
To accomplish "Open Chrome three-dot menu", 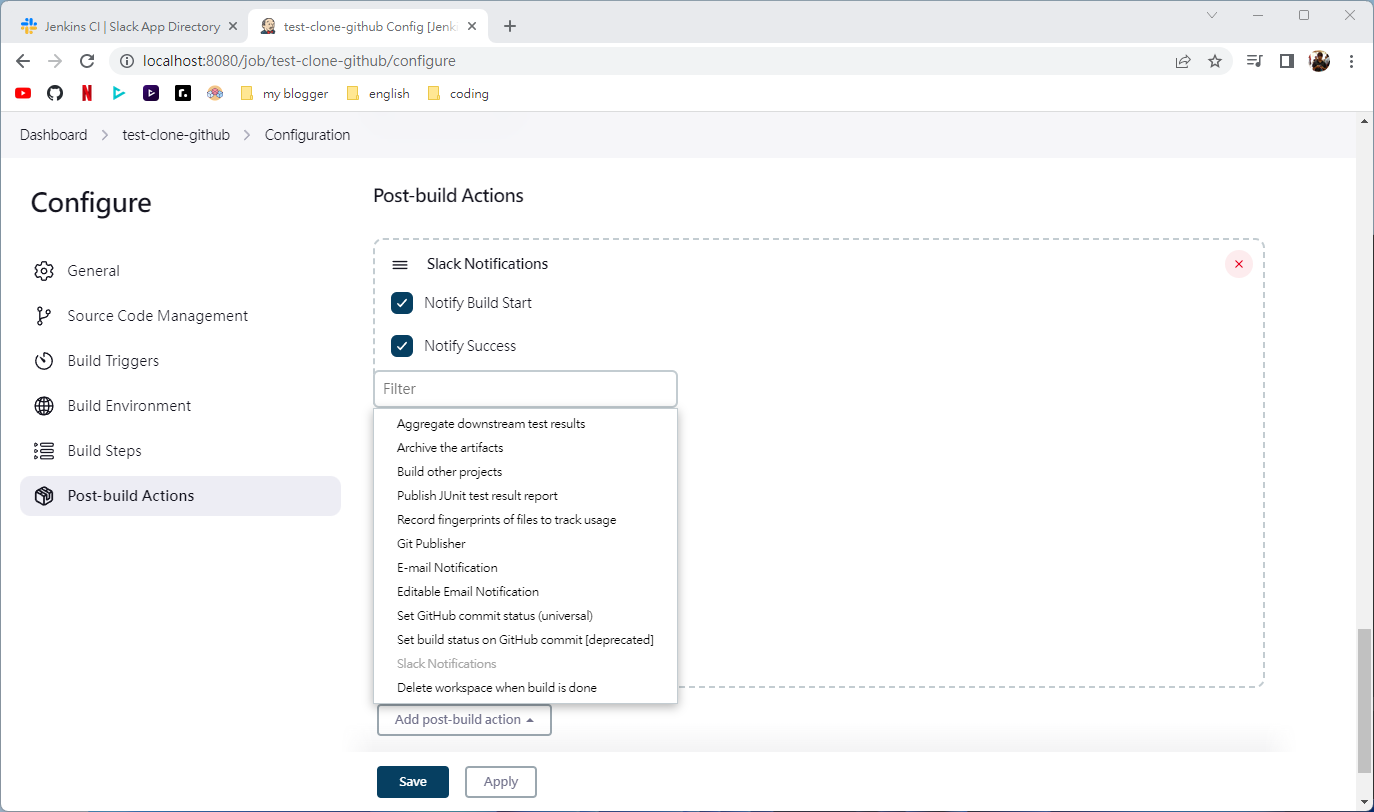I will tap(1351, 61).
